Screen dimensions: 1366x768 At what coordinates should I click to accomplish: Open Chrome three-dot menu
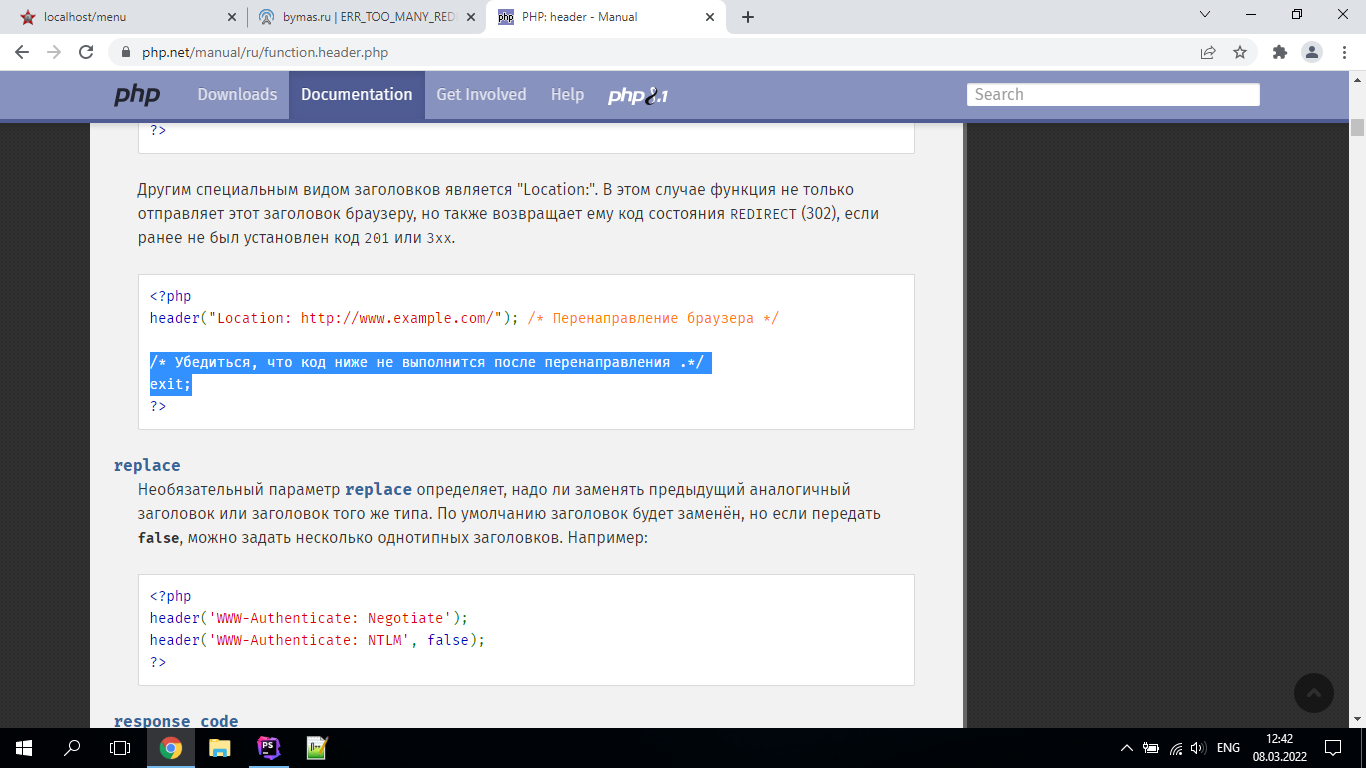pos(1343,52)
